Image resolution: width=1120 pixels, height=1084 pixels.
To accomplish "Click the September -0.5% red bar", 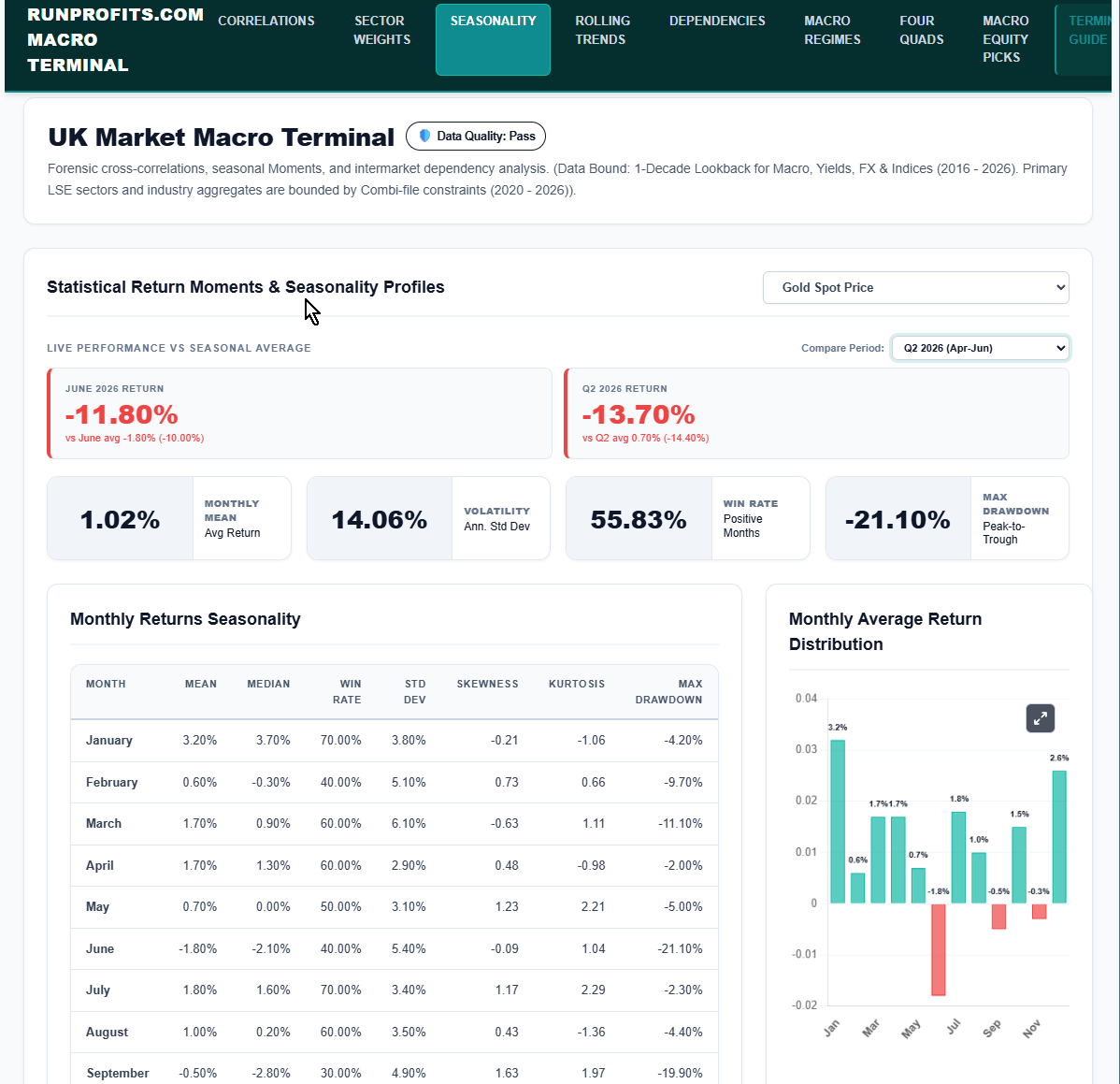I will (x=998, y=916).
